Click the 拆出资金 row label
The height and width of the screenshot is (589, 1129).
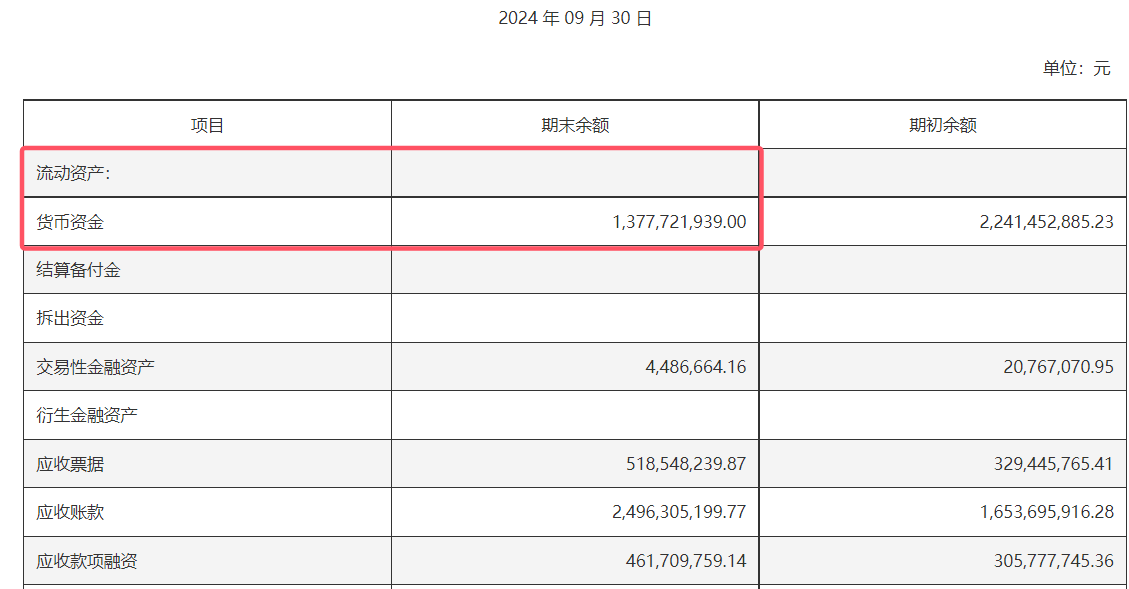tap(70, 318)
